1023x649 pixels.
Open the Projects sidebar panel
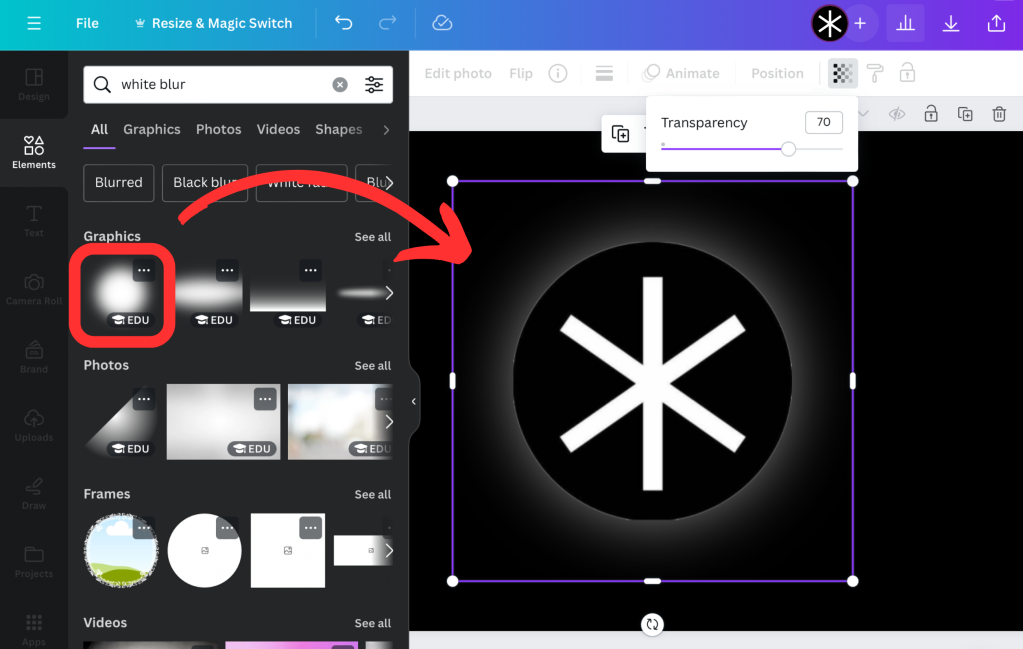coord(34,562)
